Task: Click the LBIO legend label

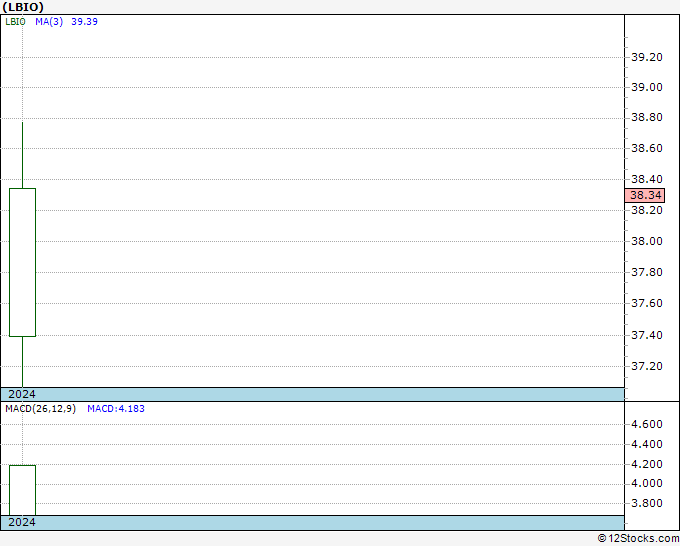Action: (x=15, y=22)
